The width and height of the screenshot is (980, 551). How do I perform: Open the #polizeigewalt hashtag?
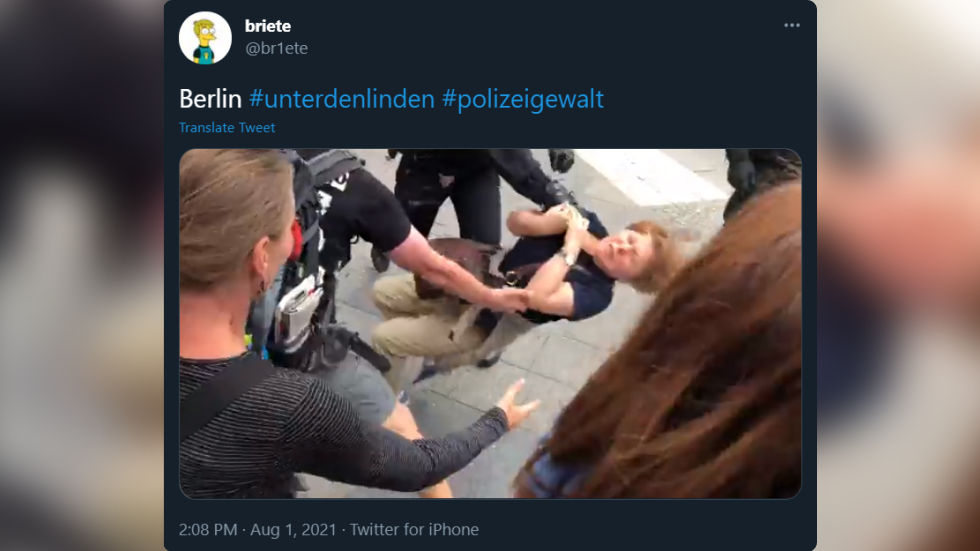pos(522,99)
